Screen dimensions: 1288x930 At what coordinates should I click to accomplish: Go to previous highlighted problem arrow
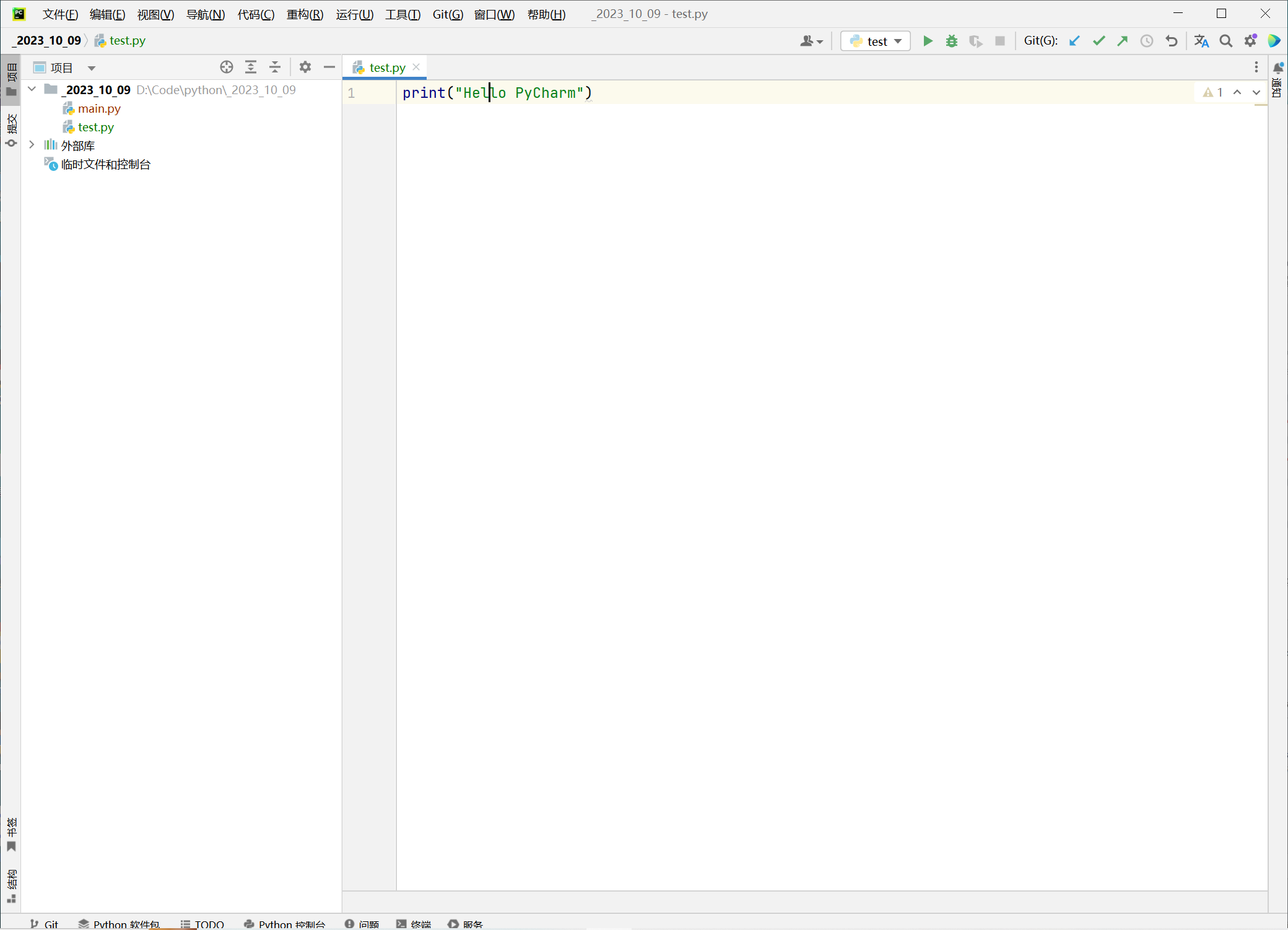point(1237,92)
